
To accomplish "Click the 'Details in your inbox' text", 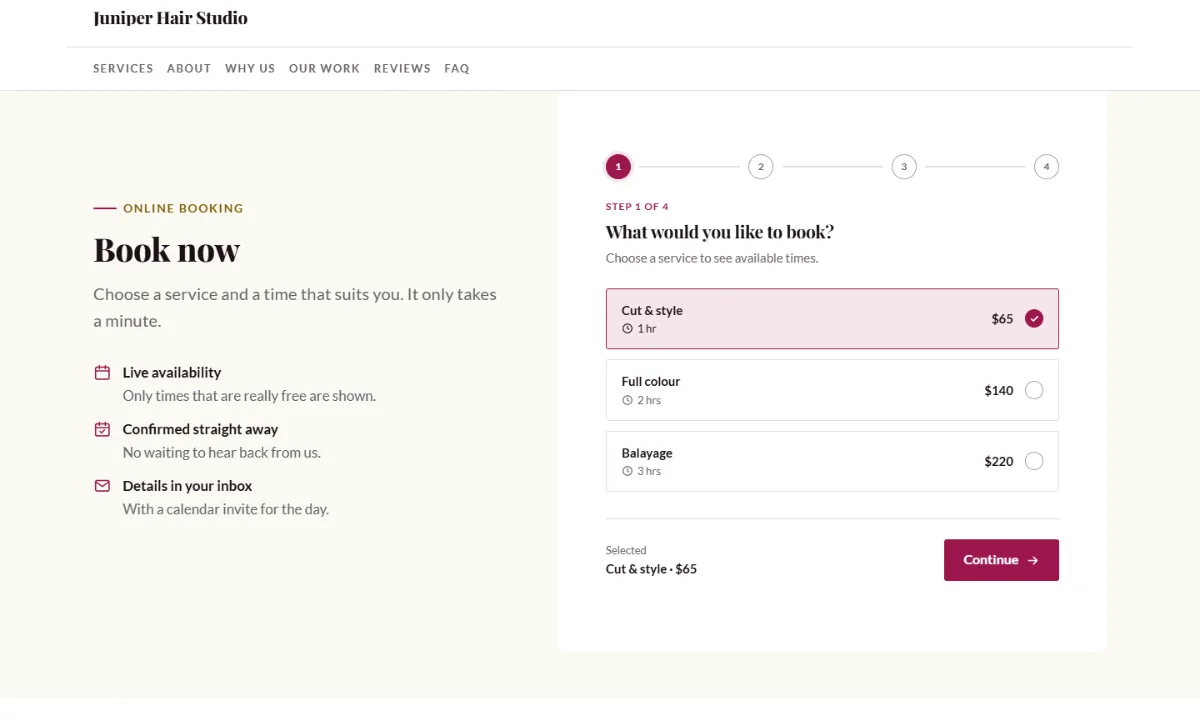I will click(x=187, y=486).
